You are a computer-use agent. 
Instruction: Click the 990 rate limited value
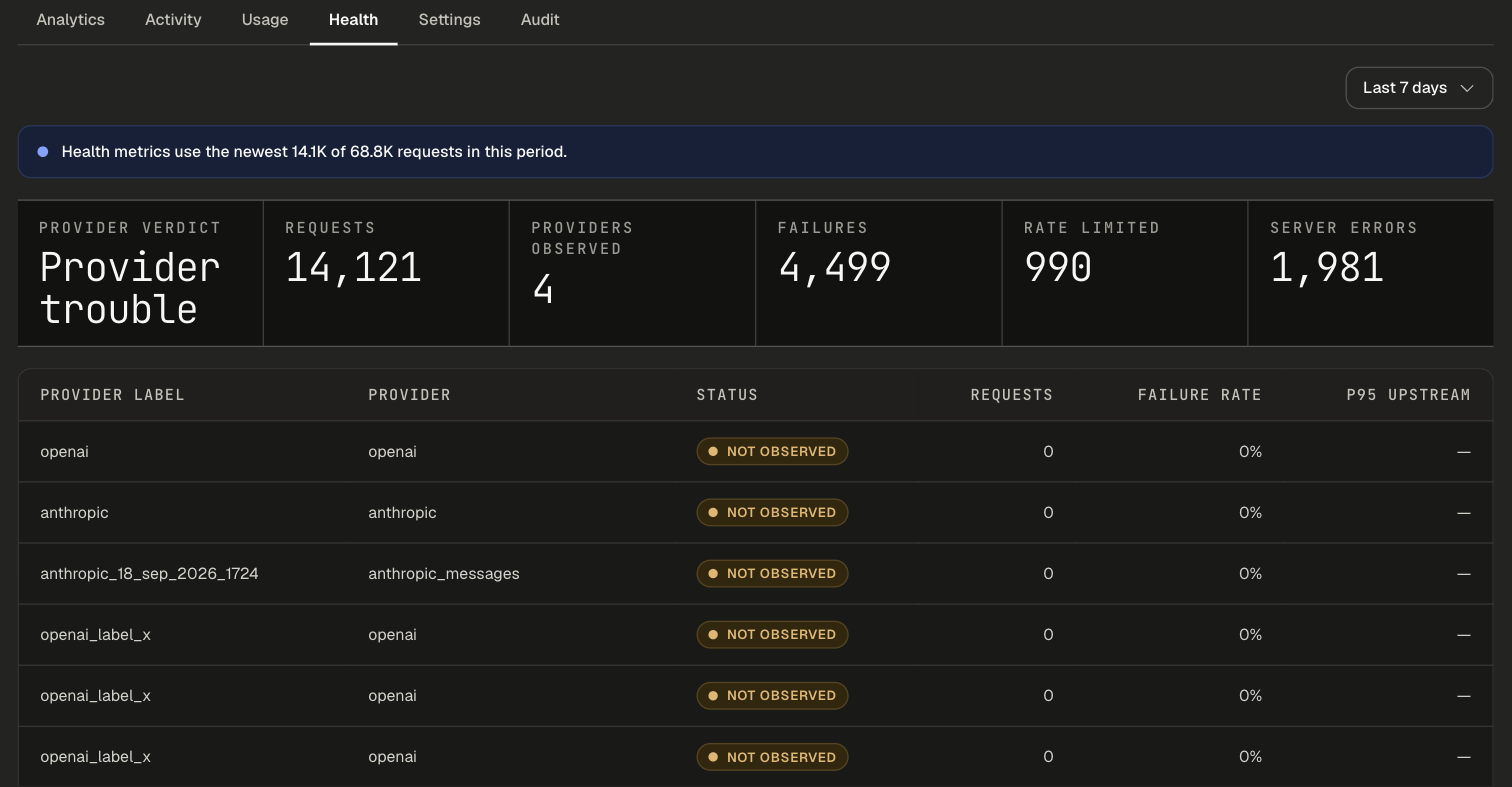1058,267
